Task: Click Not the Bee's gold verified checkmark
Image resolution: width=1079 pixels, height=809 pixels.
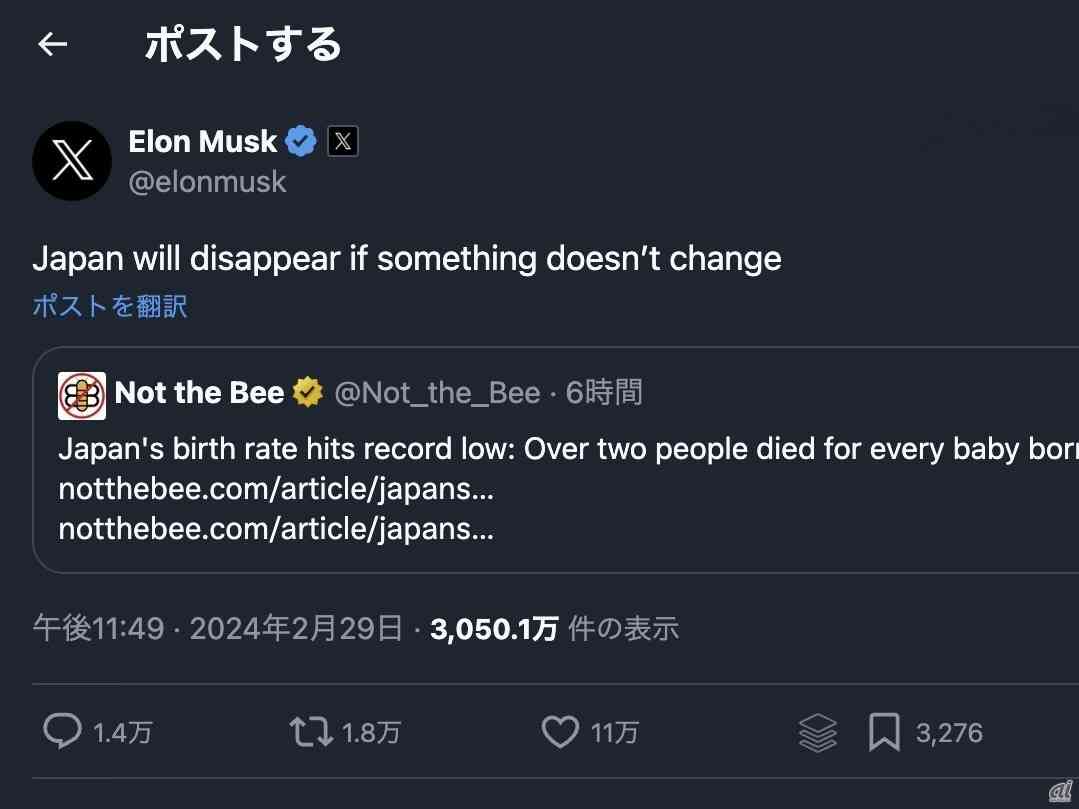Action: [x=306, y=392]
